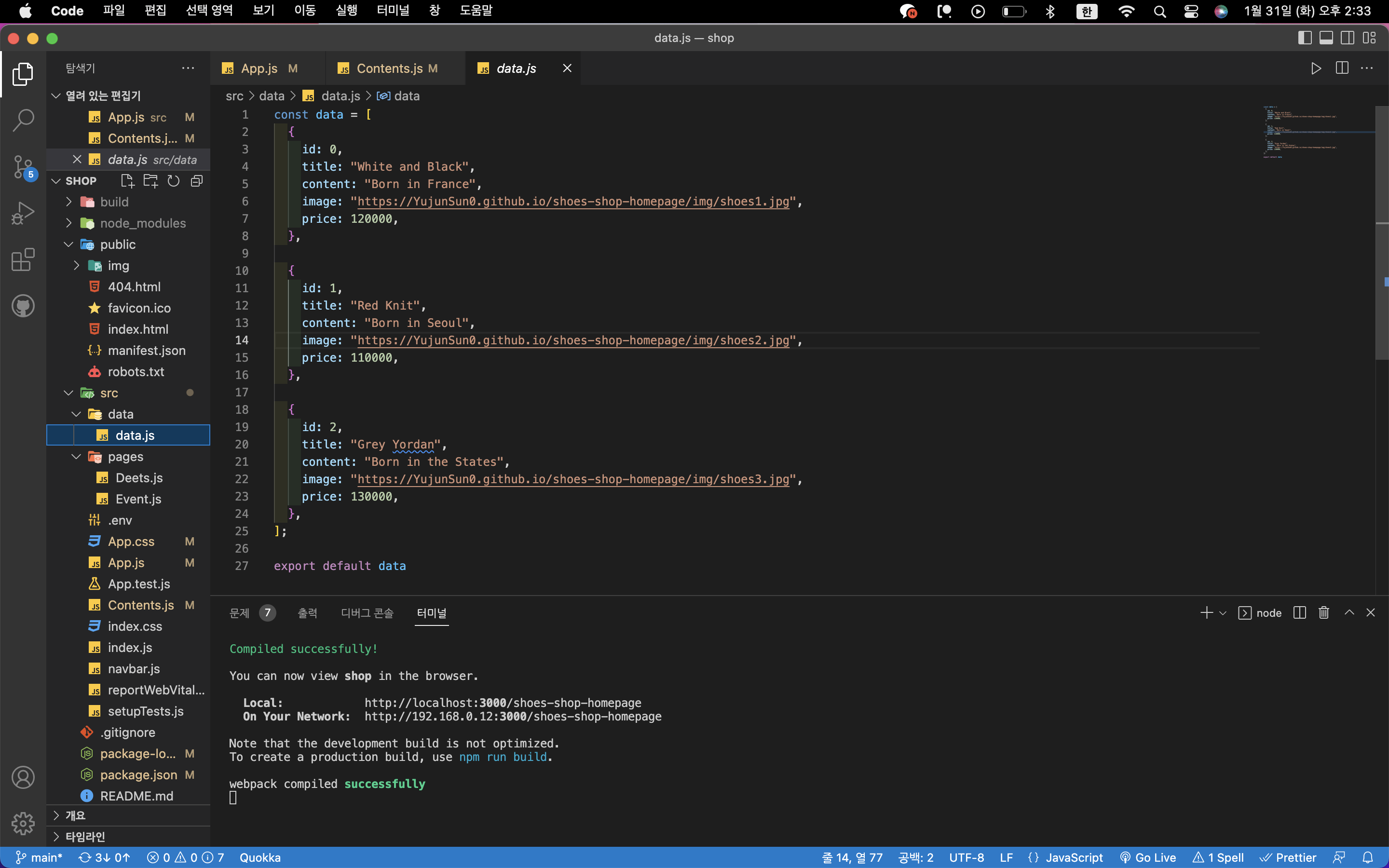Image resolution: width=1389 pixels, height=868 pixels.
Task: Collapse the pages folder
Action: coord(76,457)
